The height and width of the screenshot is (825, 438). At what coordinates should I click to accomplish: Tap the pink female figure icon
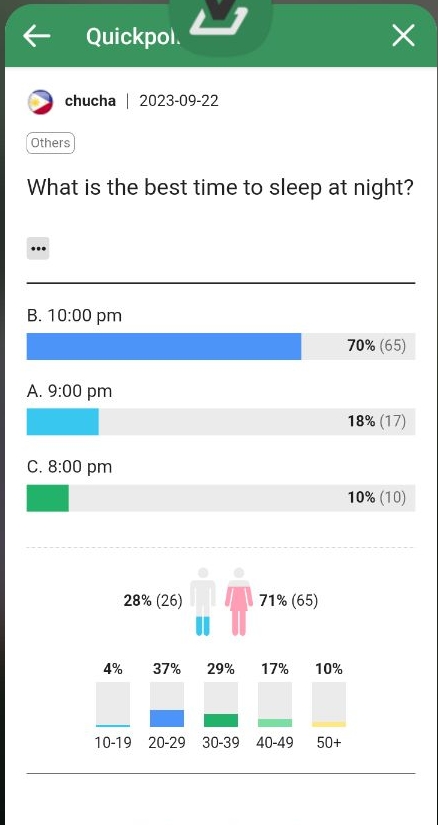tap(239, 601)
